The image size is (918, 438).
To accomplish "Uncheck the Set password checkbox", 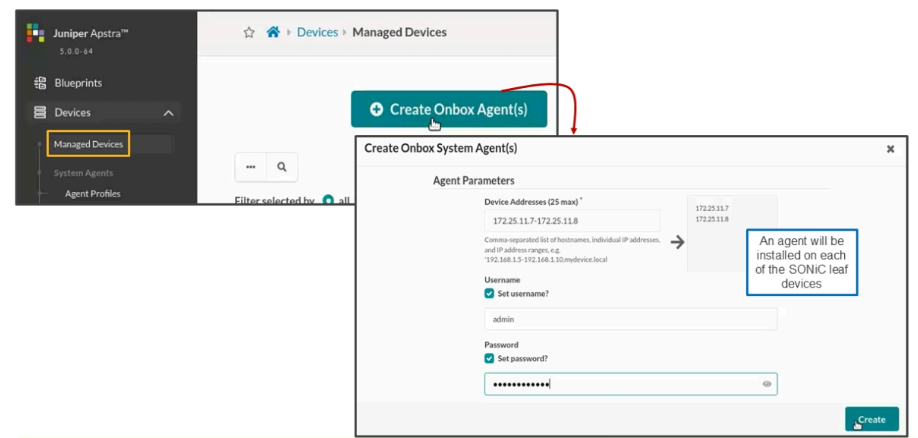I will (489, 358).
